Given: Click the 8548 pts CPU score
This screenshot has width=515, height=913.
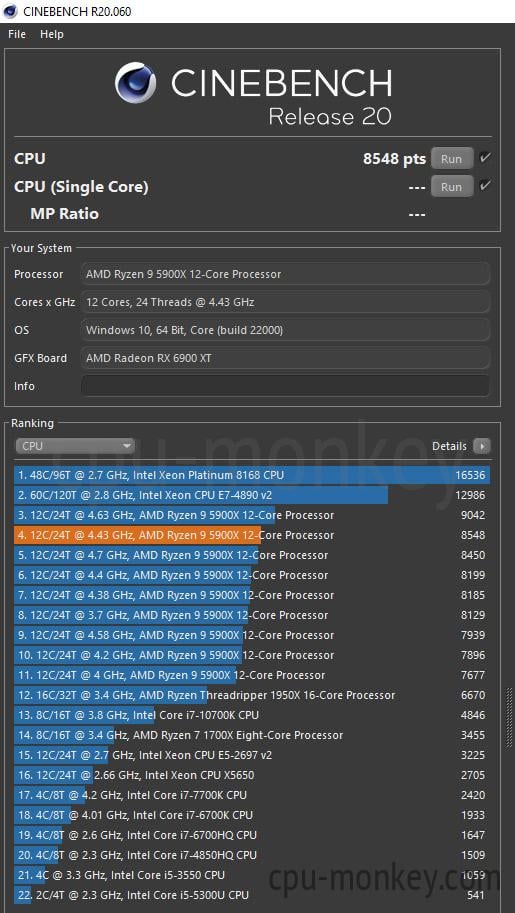Looking at the screenshot, I should (x=394, y=159).
